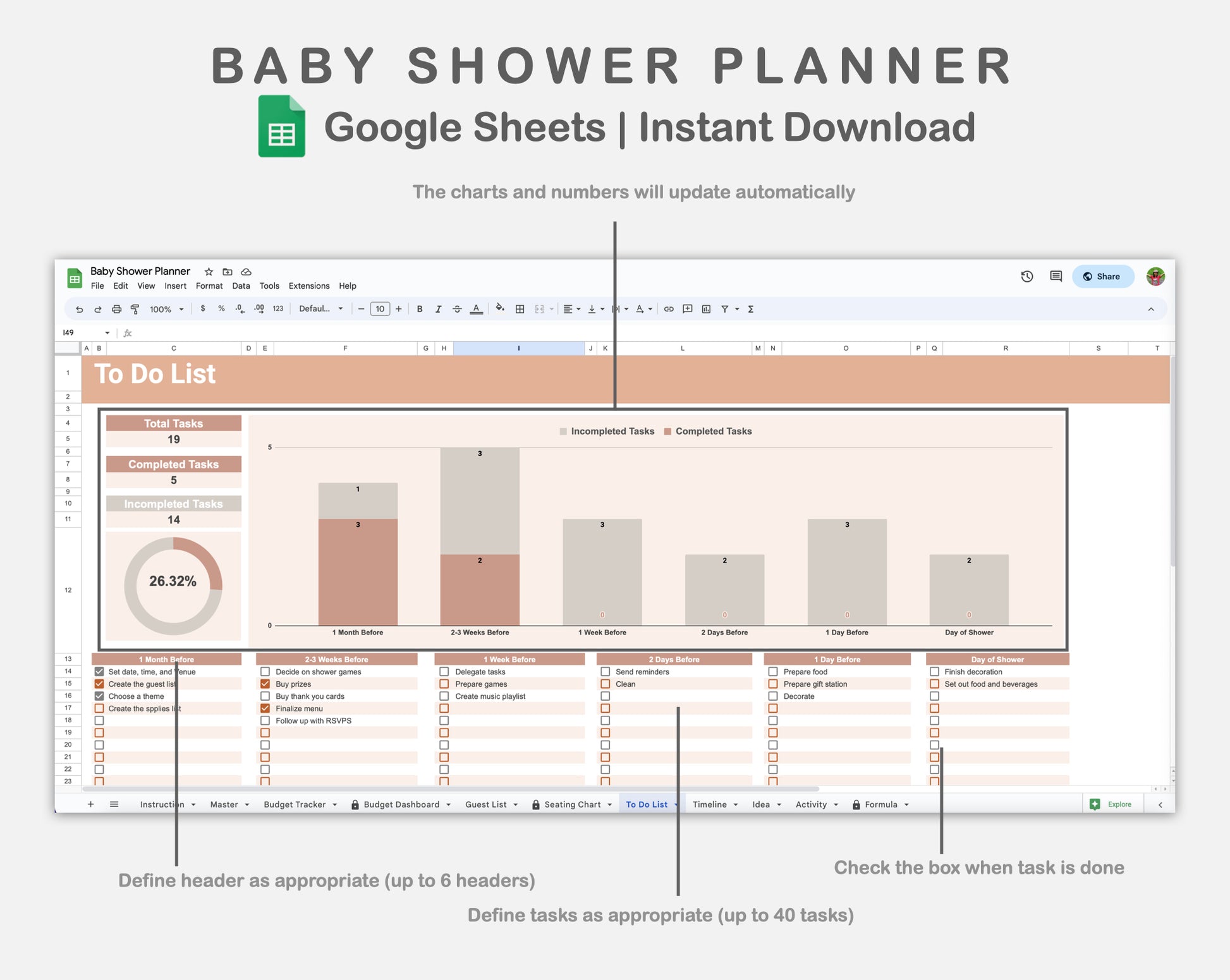Open version history clock icon
Viewport: 1230px width, 980px height.
point(1027,276)
